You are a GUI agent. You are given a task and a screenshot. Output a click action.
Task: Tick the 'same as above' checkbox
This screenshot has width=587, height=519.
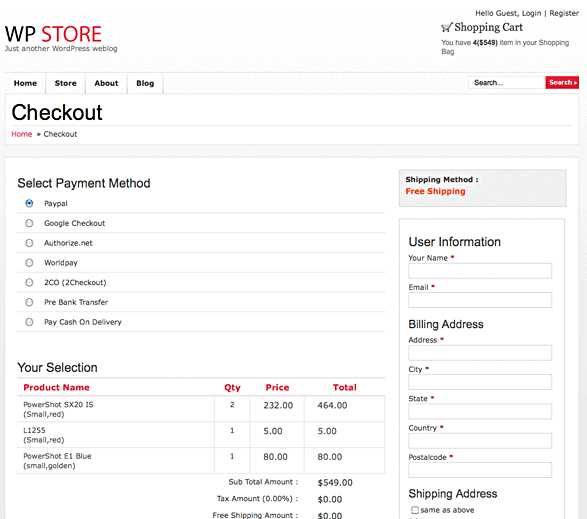415,510
